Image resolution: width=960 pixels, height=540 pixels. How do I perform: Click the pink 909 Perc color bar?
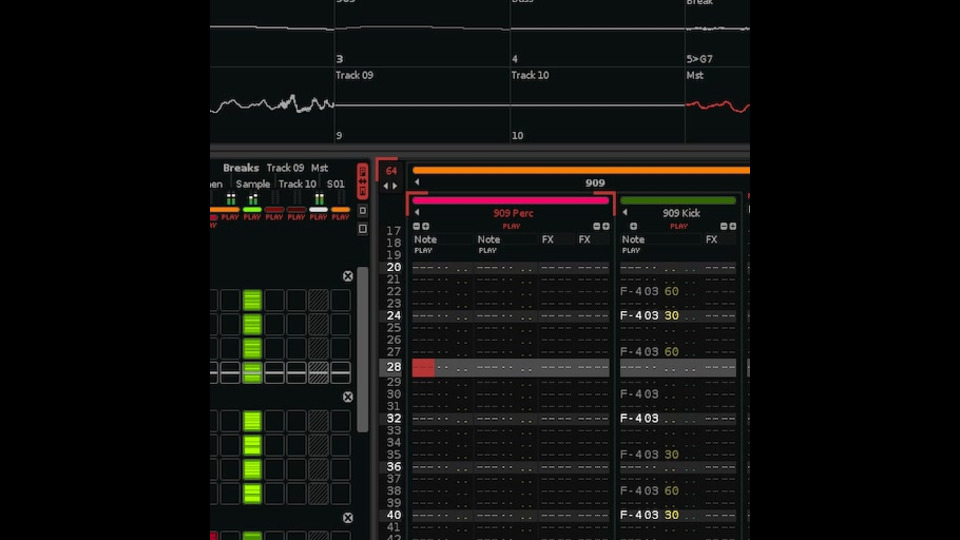511,200
